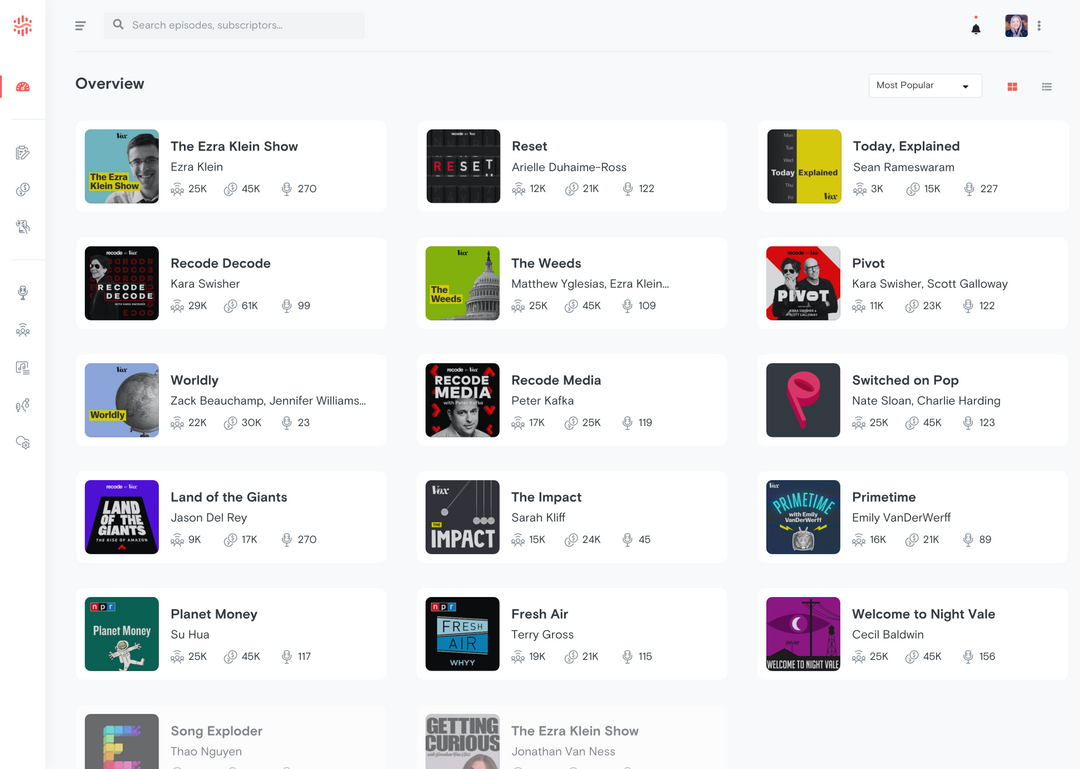Open the Reset podcast title
1080x769 pixels.
coord(529,146)
